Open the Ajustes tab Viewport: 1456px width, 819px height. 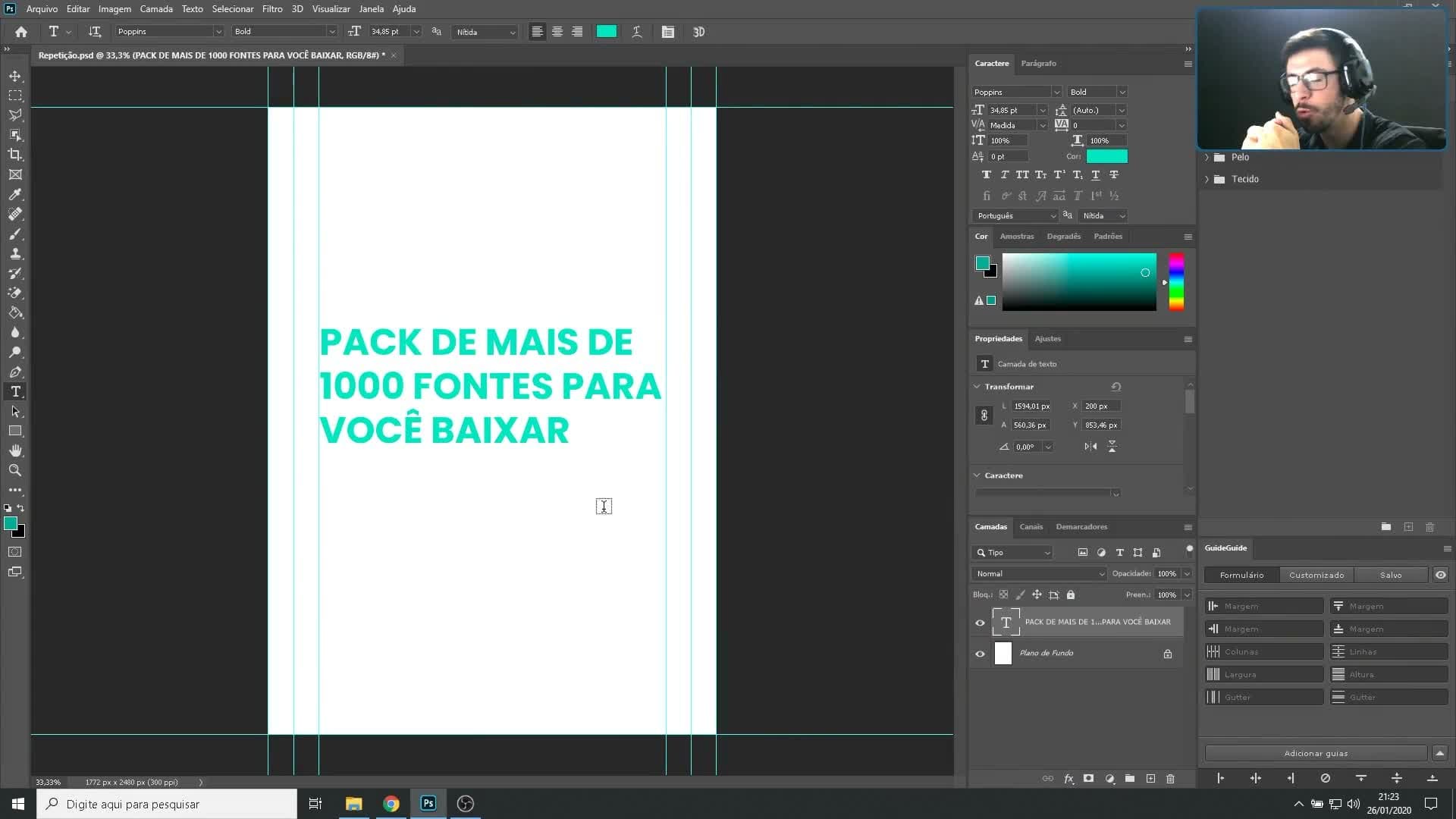pos(1047,339)
